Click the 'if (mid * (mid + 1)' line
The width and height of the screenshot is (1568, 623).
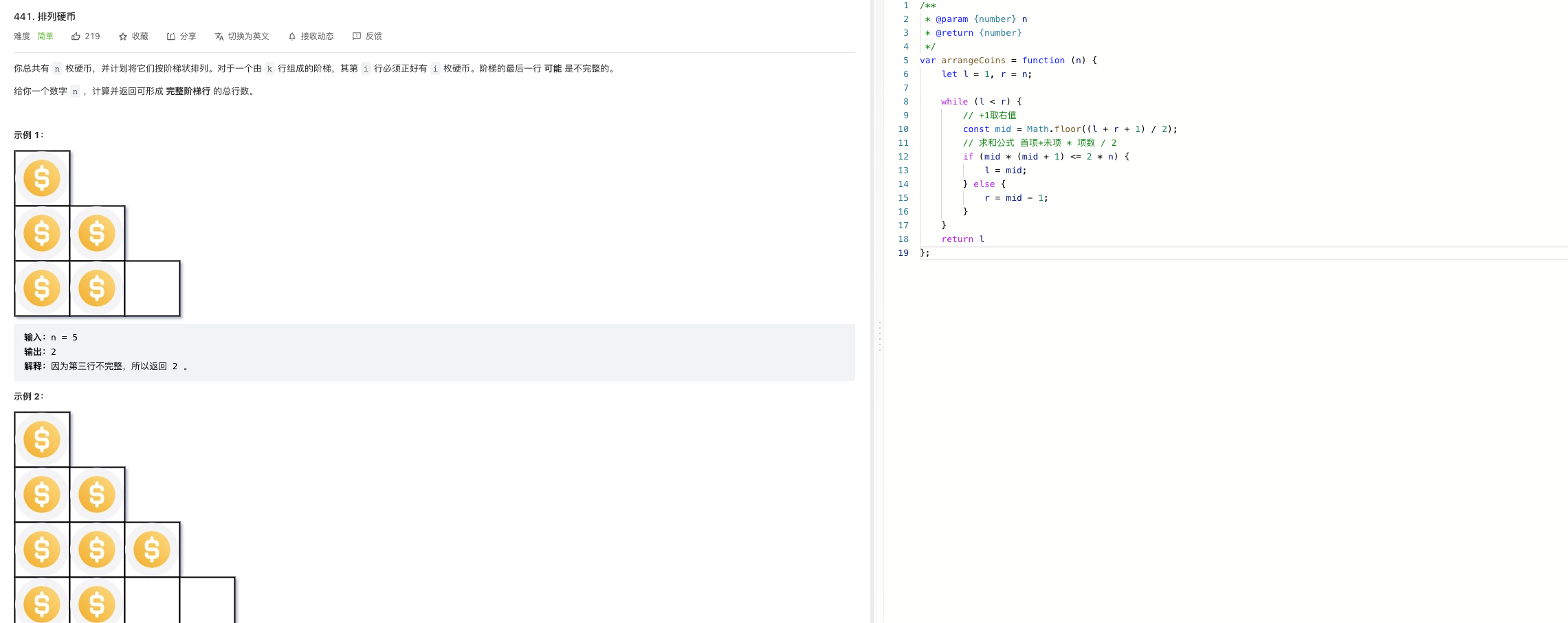(x=1046, y=157)
